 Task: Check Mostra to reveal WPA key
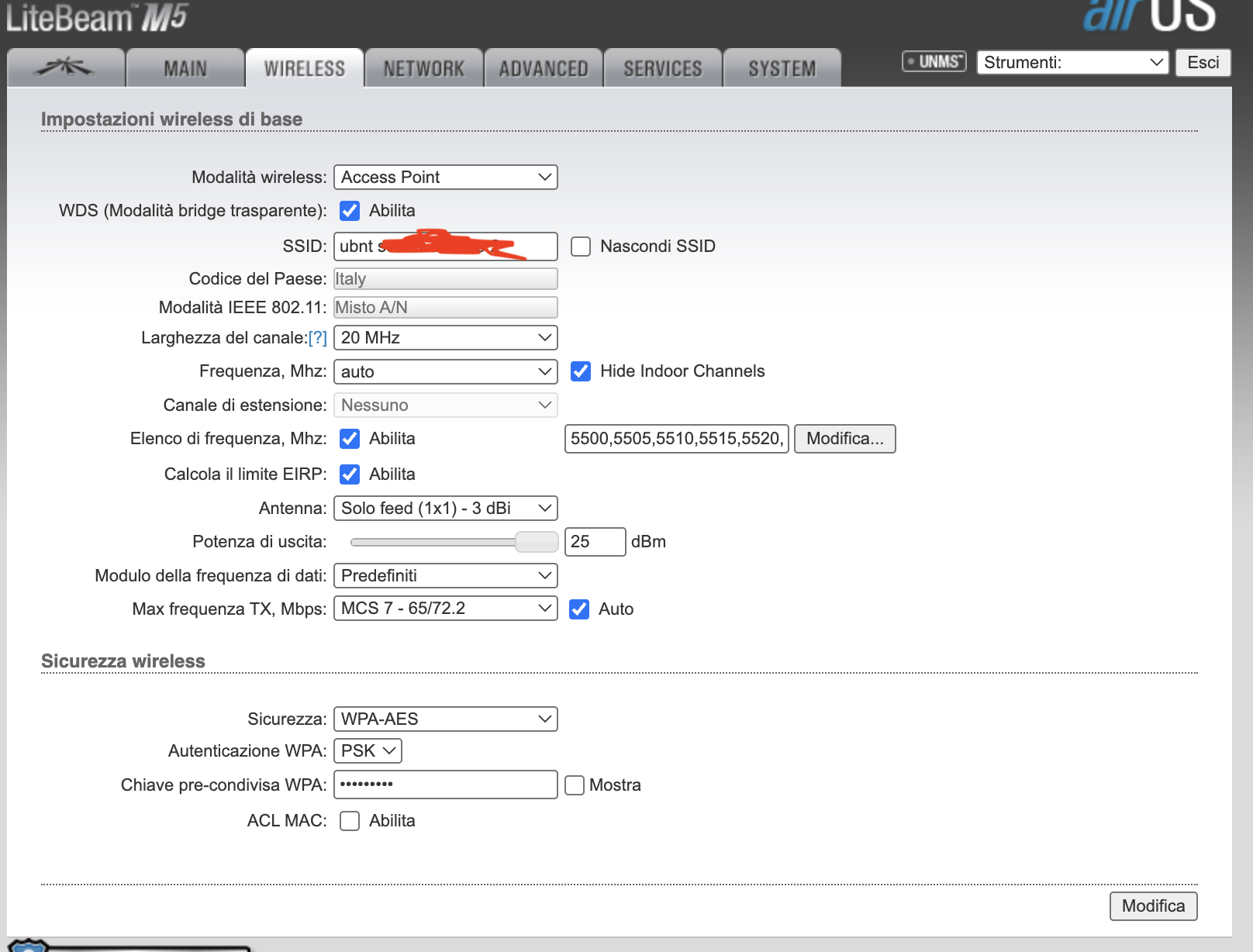point(575,785)
